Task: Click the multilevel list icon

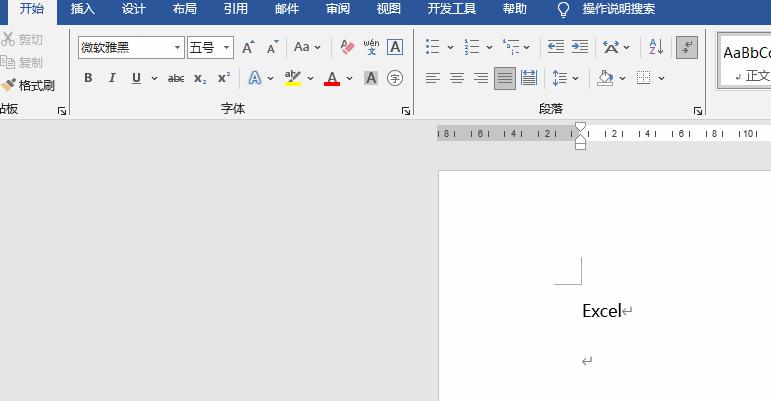Action: [x=511, y=47]
